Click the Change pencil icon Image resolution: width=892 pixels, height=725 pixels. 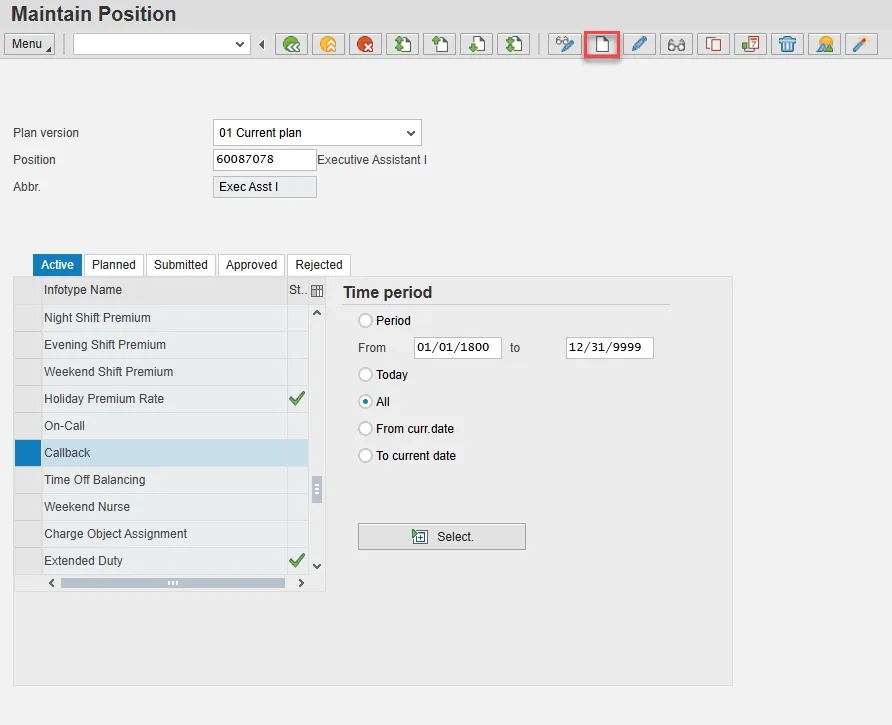point(640,44)
